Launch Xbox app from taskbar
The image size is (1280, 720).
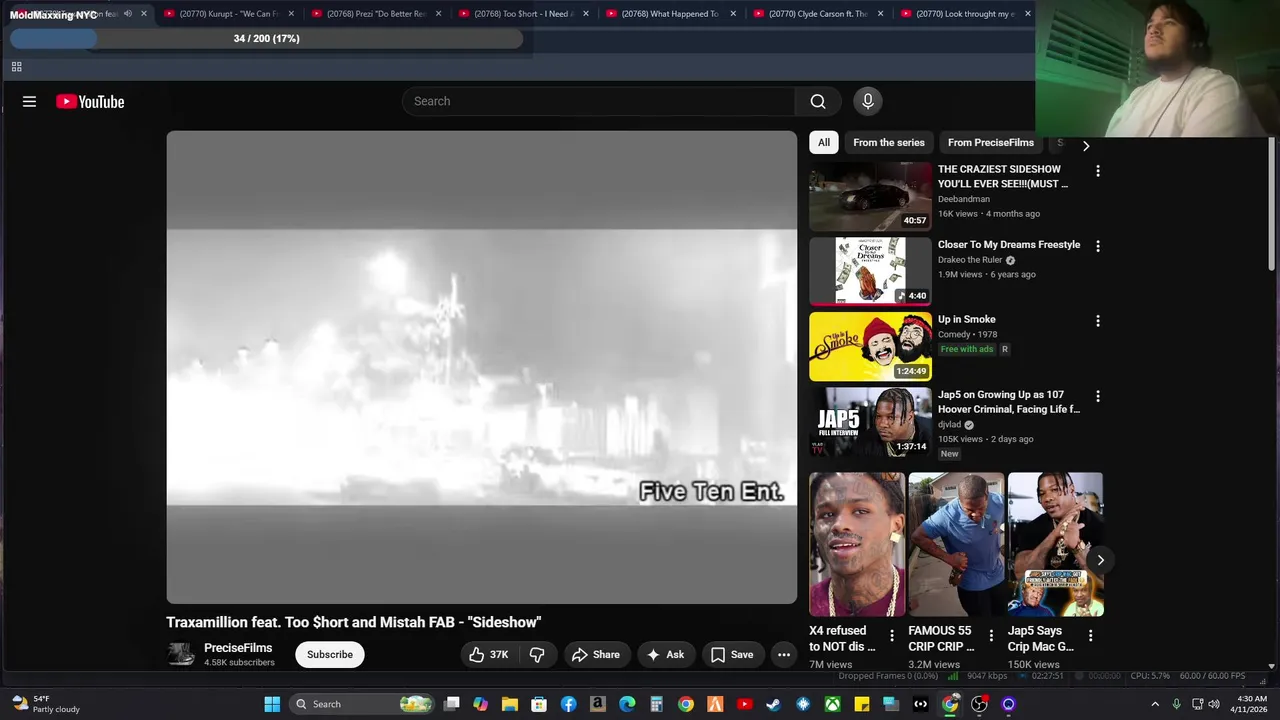[832, 704]
